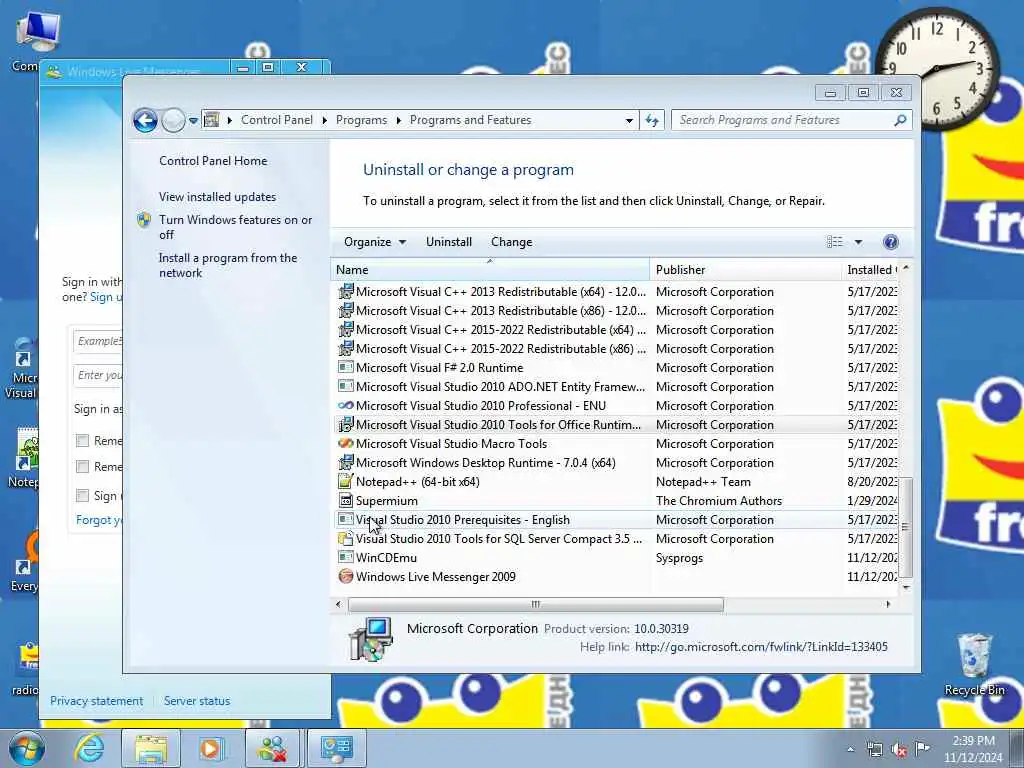This screenshot has height=768, width=1024.
Task: Select Visual Studio 2010 ADO.NET Entity Framework icon
Action: click(x=345, y=386)
